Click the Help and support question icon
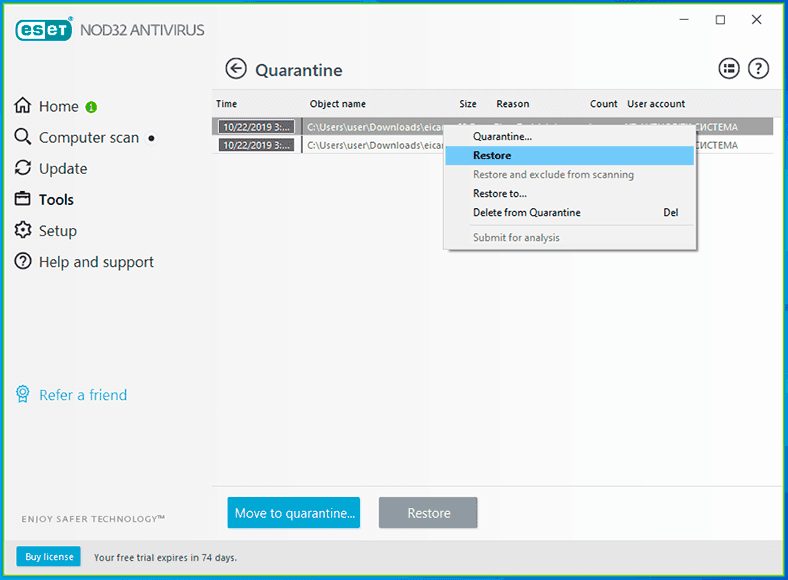Image resolution: width=788 pixels, height=580 pixels. click(x=23, y=261)
